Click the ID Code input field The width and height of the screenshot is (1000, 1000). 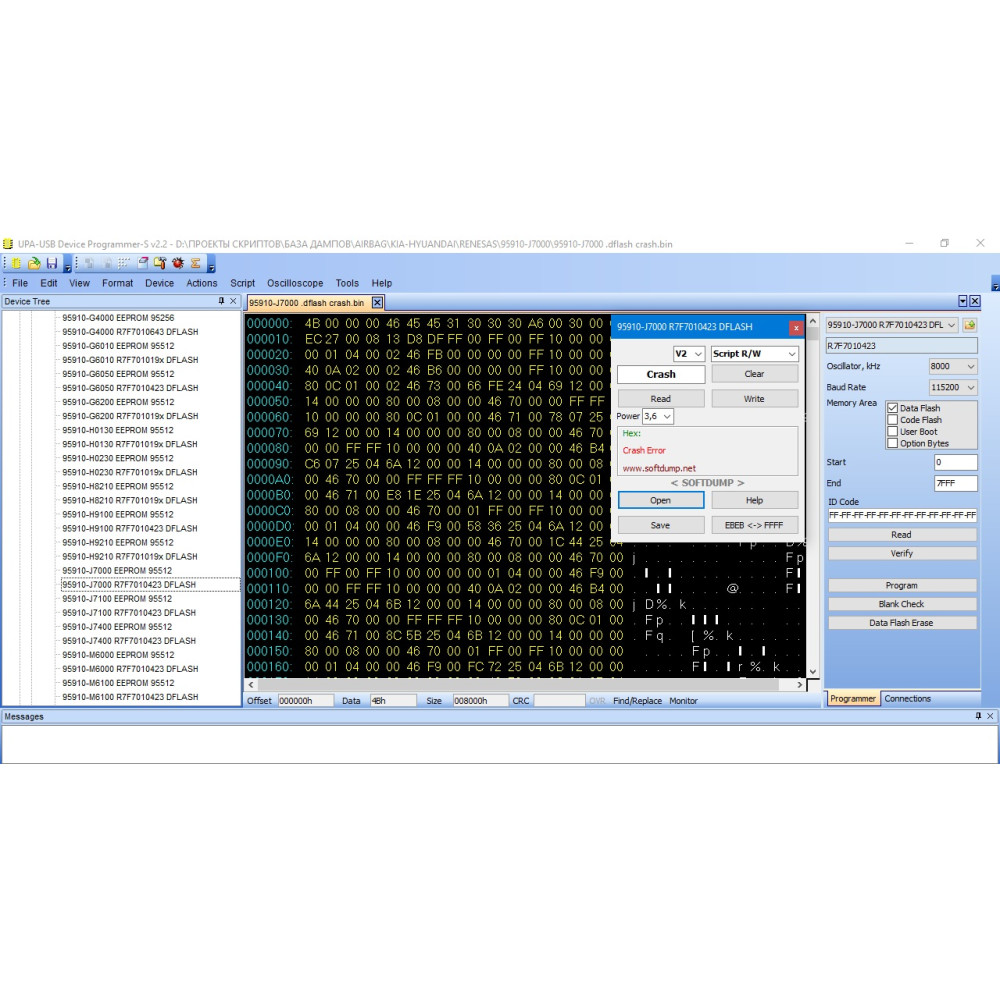(x=902, y=515)
